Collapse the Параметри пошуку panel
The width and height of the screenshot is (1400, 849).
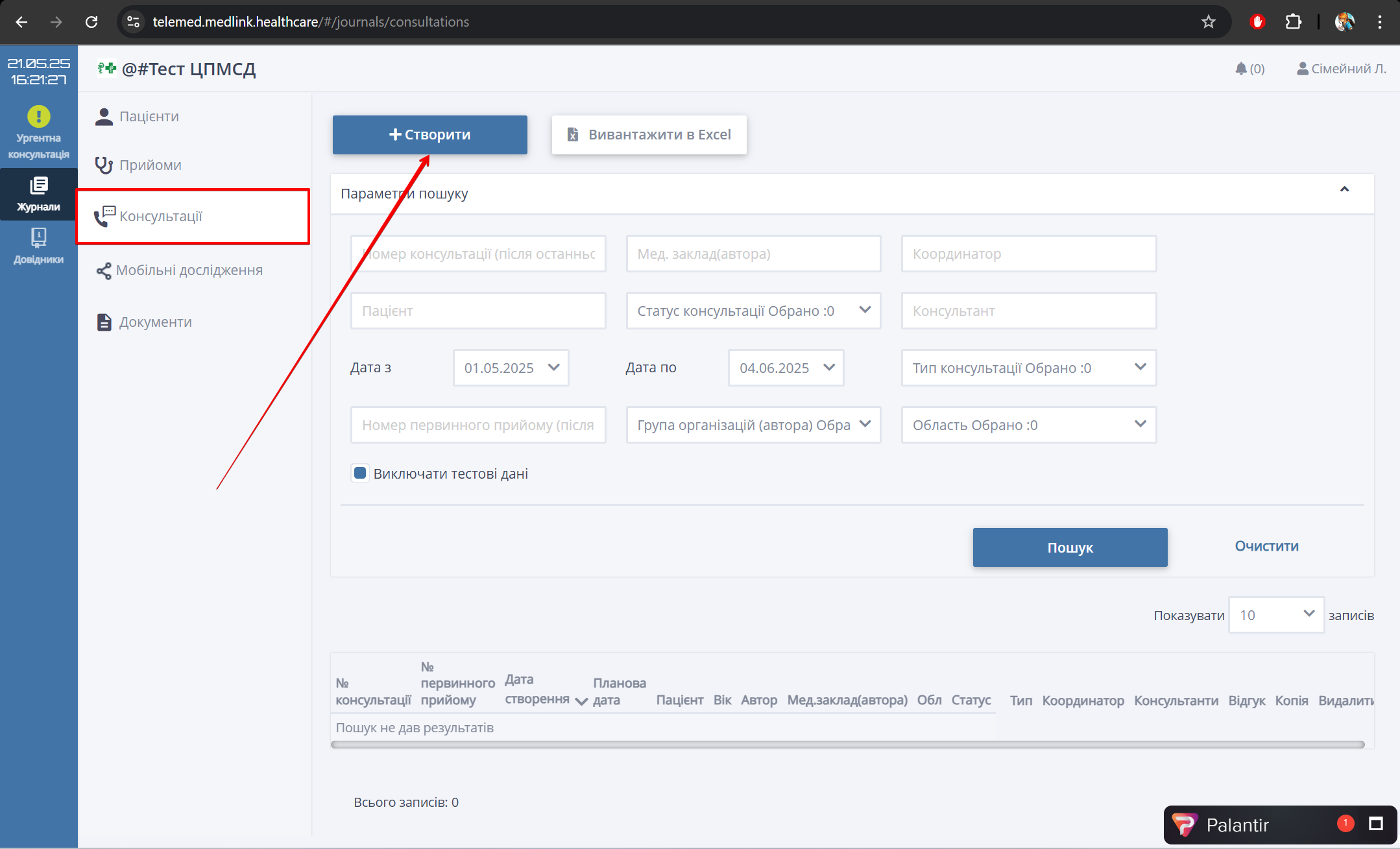tap(1344, 189)
